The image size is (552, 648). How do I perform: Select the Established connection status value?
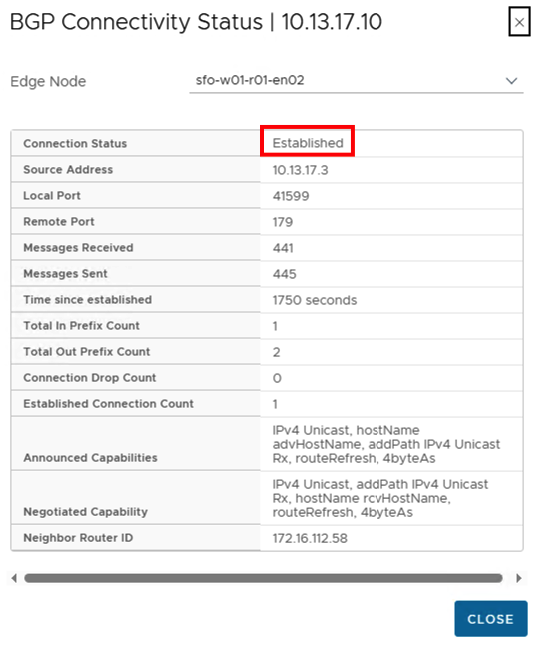pos(308,143)
